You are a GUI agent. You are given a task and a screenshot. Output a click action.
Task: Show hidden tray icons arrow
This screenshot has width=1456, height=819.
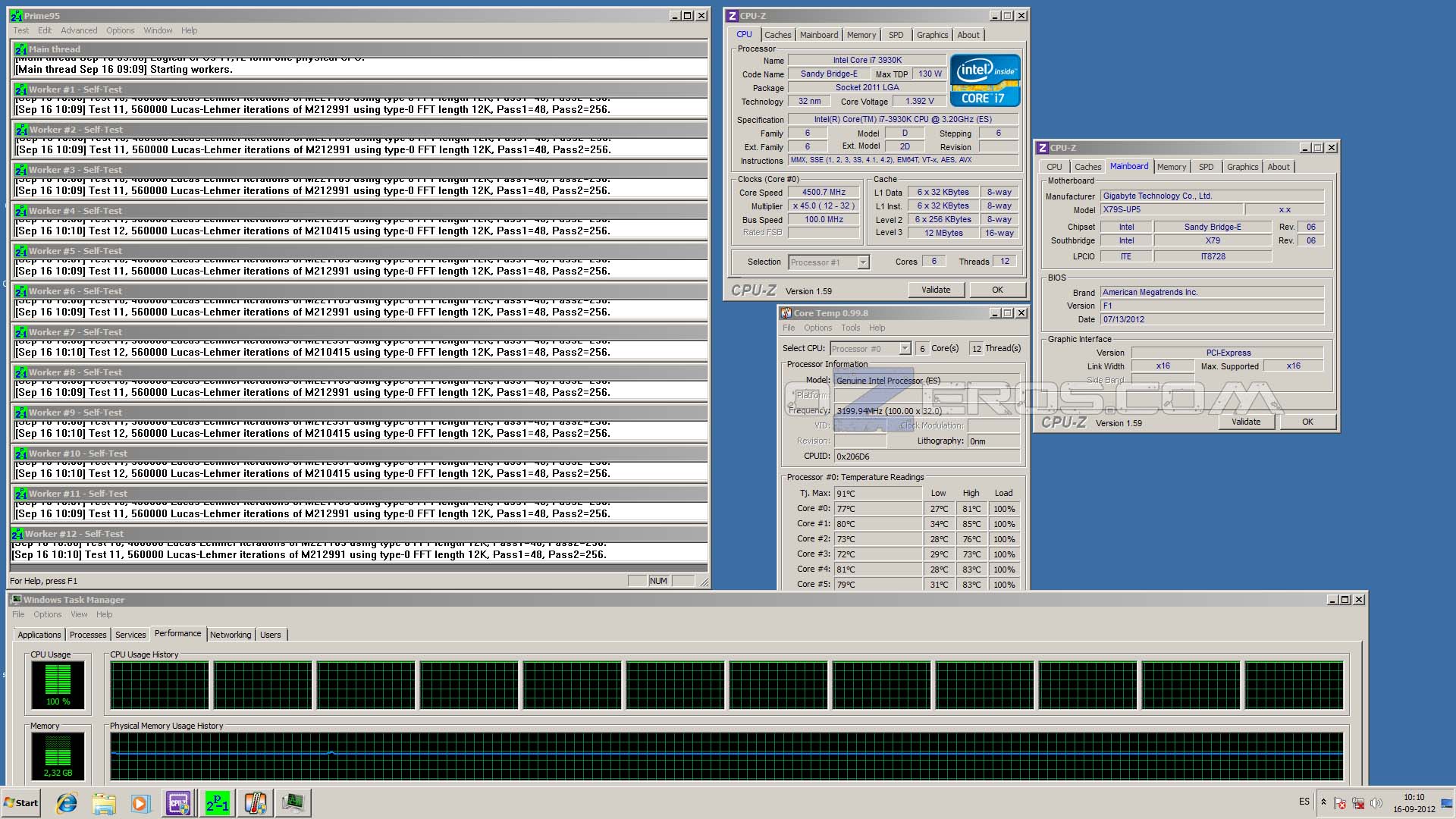1323,802
